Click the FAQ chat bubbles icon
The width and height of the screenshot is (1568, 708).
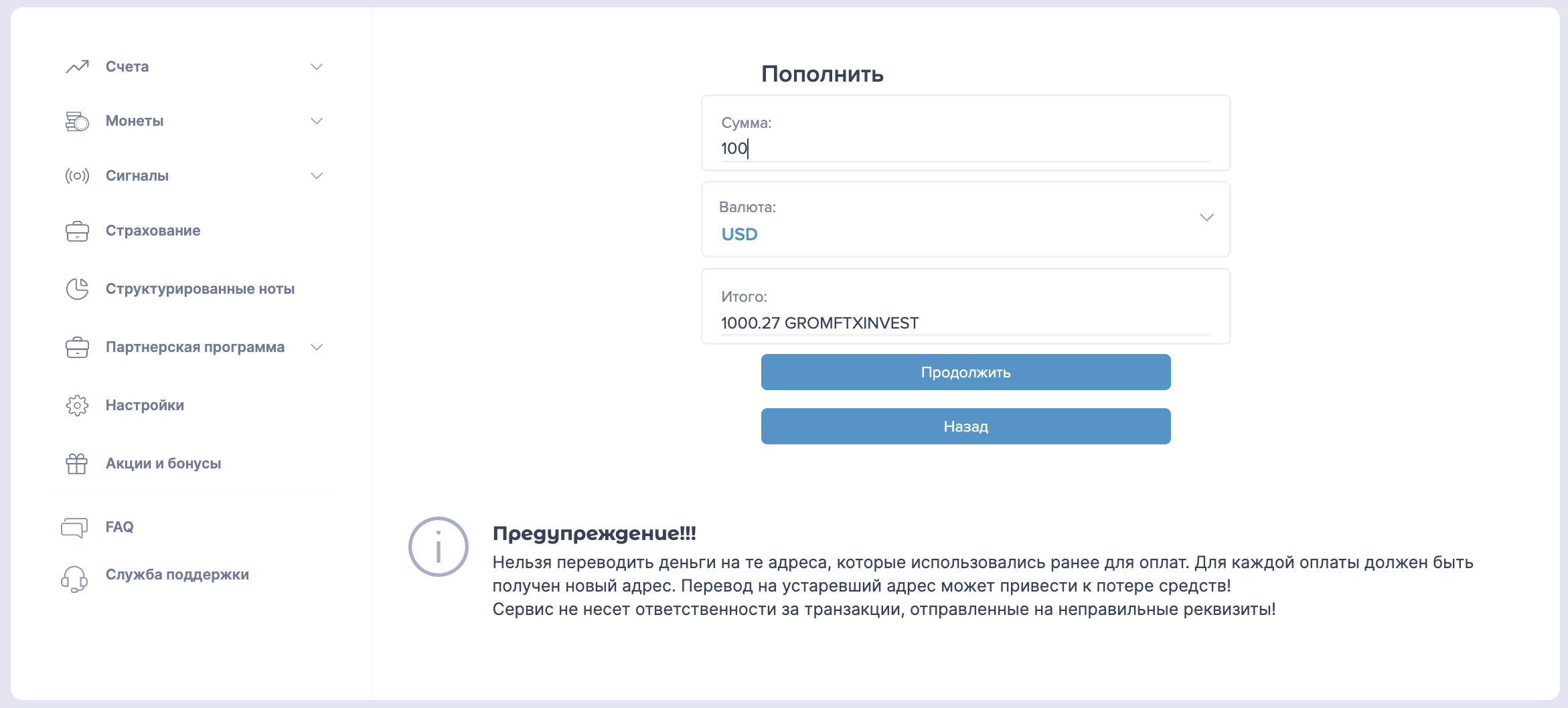click(x=74, y=527)
